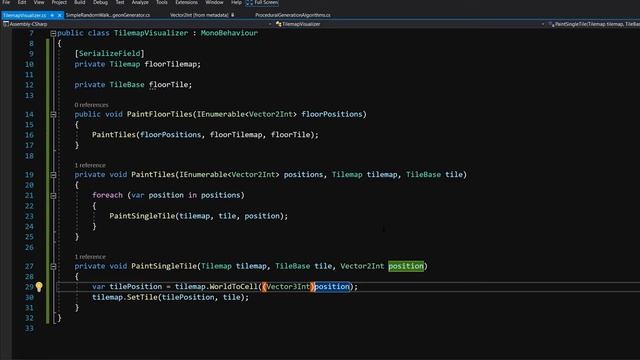Open the Build menu
640x360 pixels.
(80, 2)
